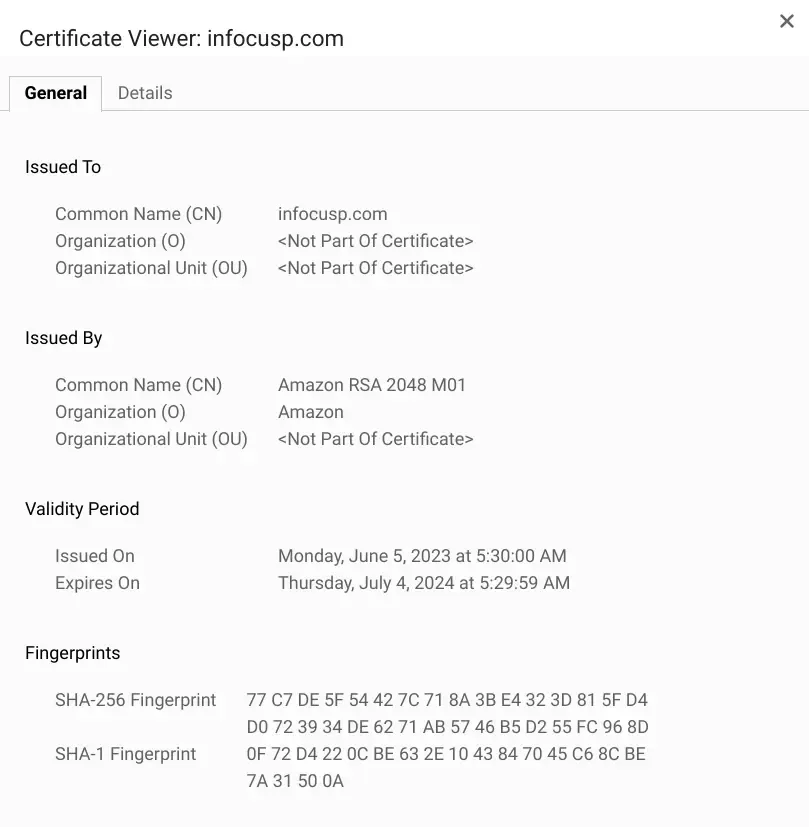This screenshot has height=827, width=809.
Task: Switch to the Details tab
Action: click(145, 92)
